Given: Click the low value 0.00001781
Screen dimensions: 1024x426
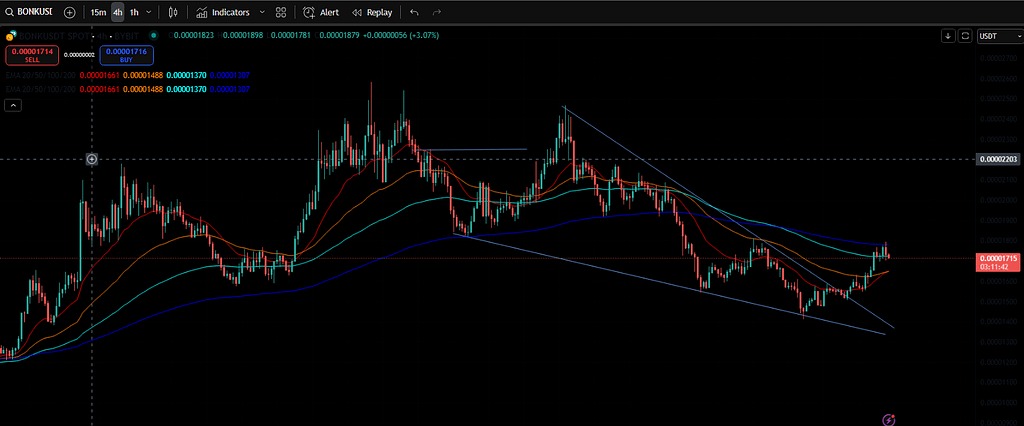Looking at the screenshot, I should coord(291,35).
